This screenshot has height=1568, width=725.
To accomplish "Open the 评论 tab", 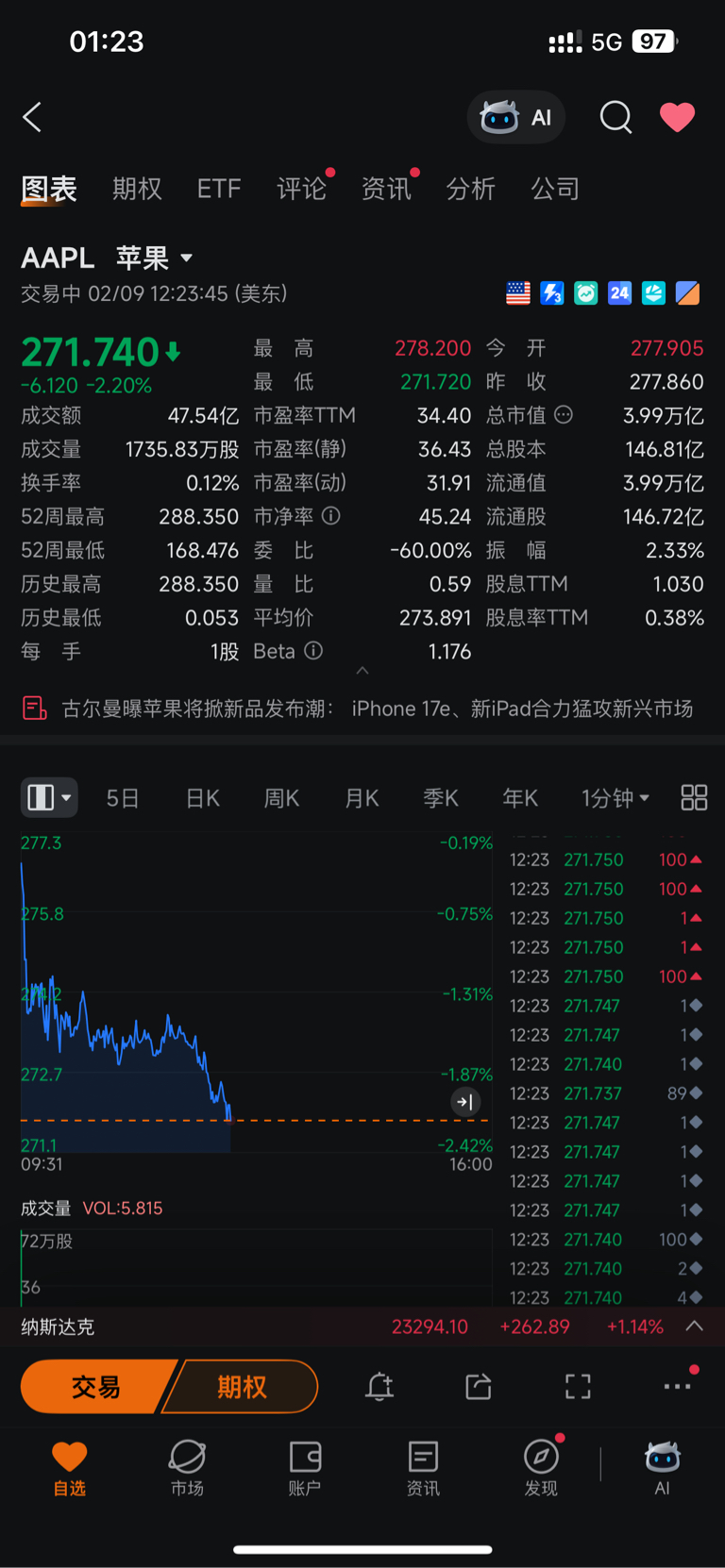I will [301, 189].
